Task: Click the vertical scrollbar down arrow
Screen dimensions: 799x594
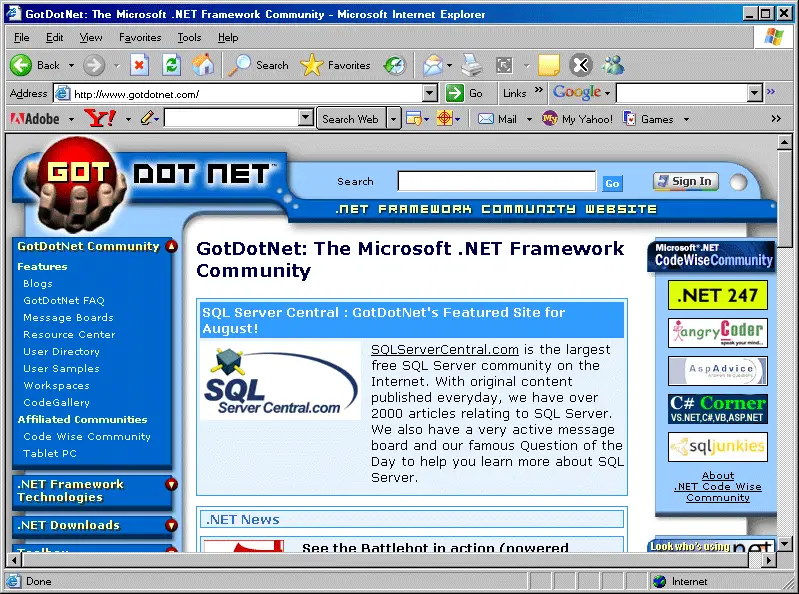Action: 785,544
